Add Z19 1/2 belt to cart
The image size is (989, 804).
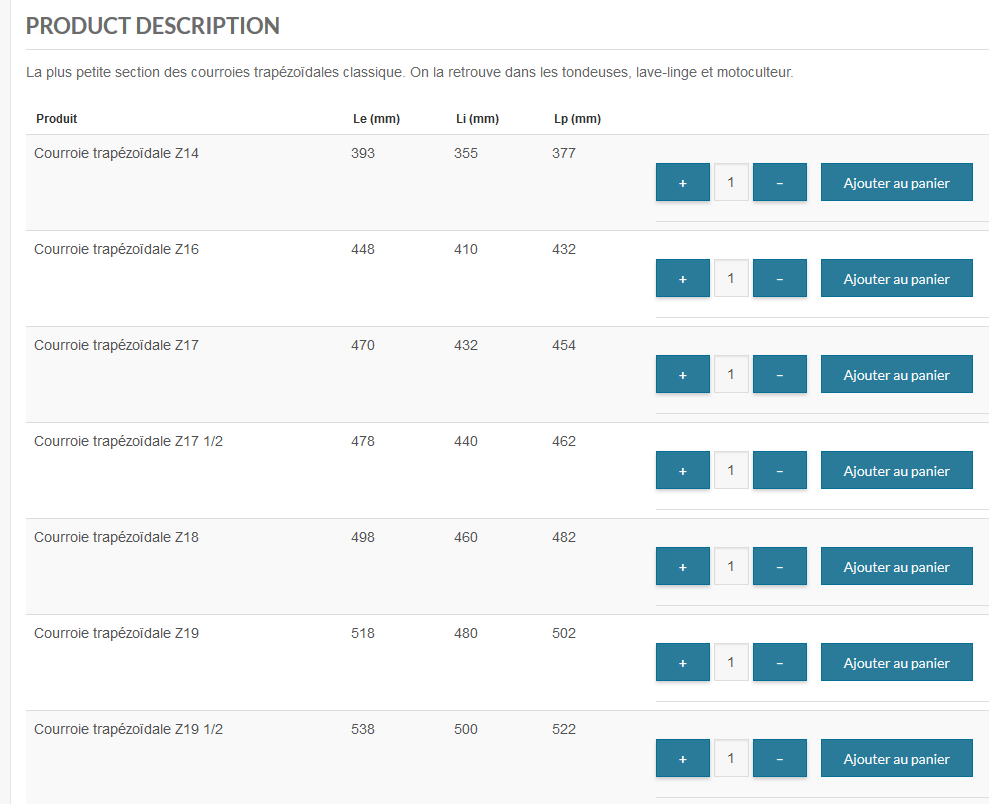(896, 759)
